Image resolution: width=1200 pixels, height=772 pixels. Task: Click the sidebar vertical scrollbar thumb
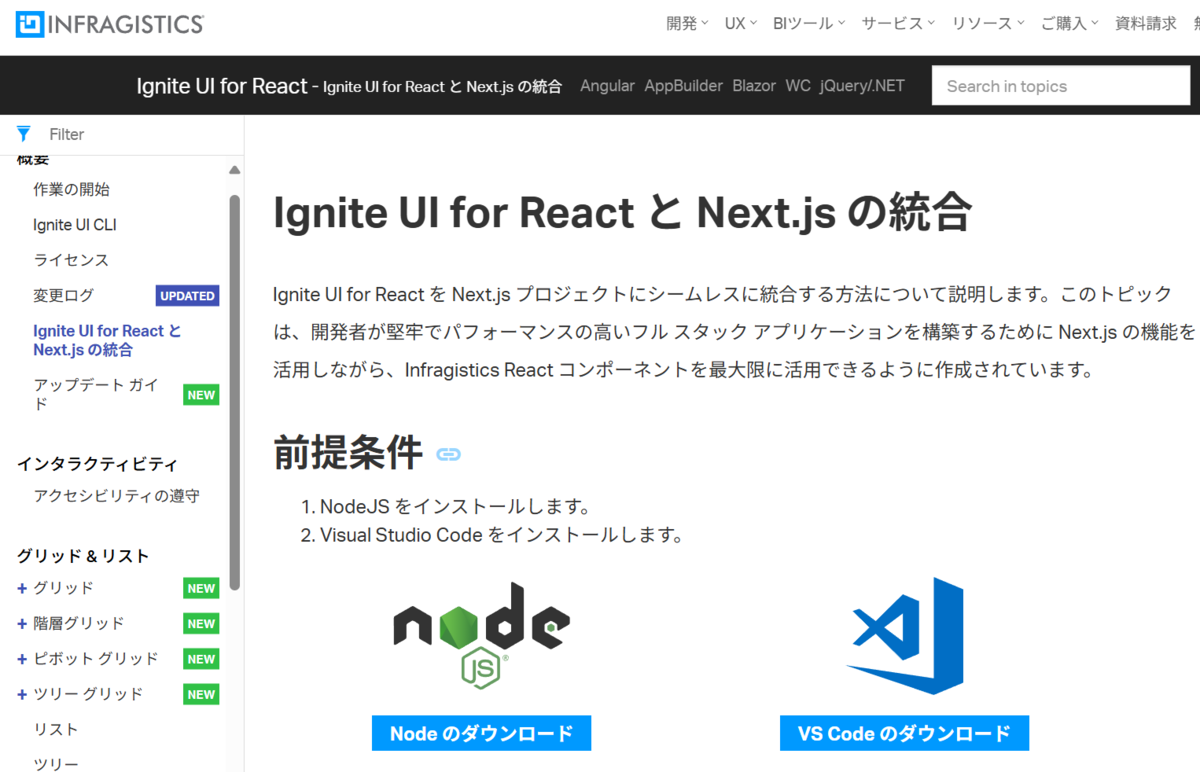pos(235,390)
